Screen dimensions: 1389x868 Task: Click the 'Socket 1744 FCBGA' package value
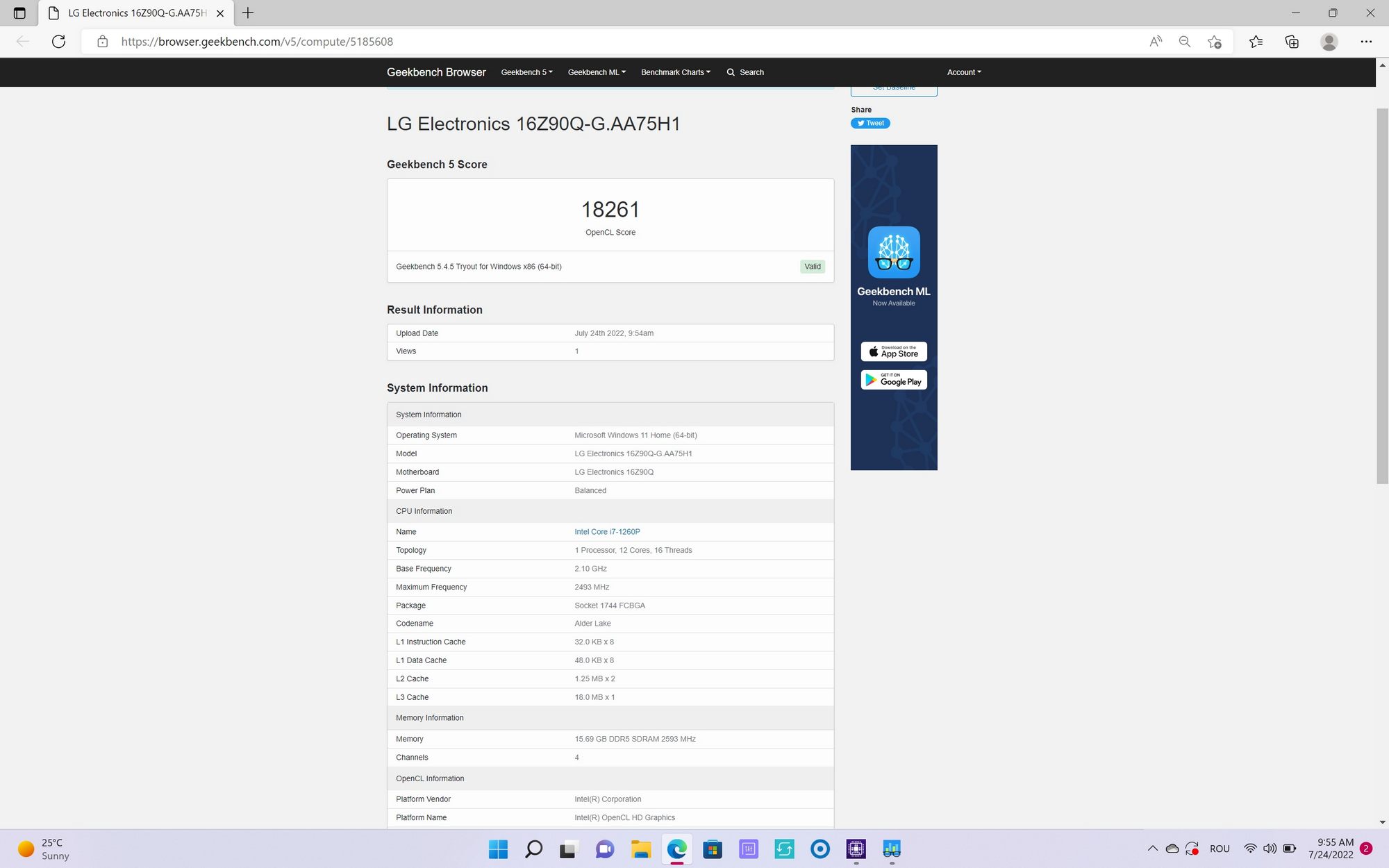pyautogui.click(x=610, y=606)
